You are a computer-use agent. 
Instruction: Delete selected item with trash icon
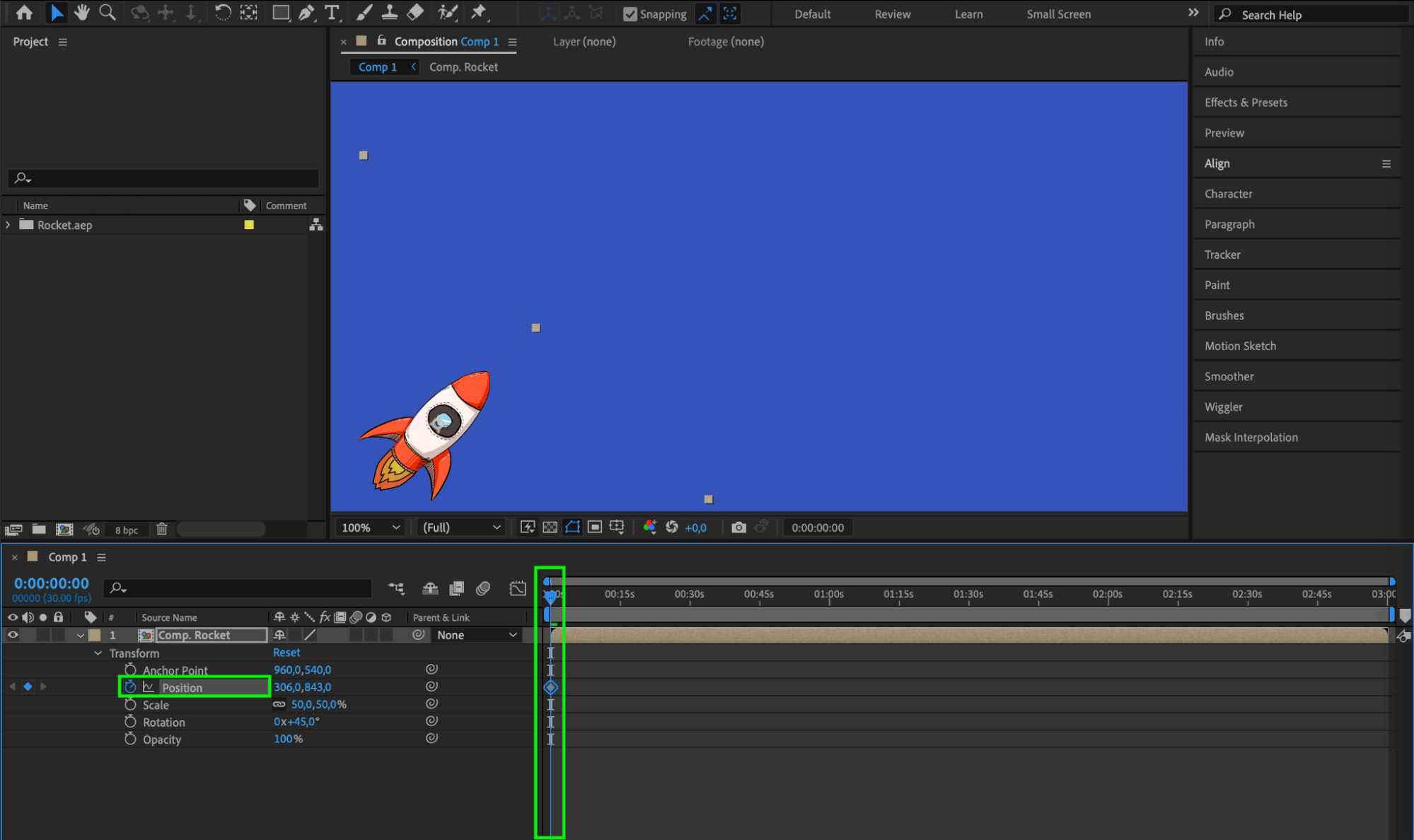pyautogui.click(x=161, y=529)
